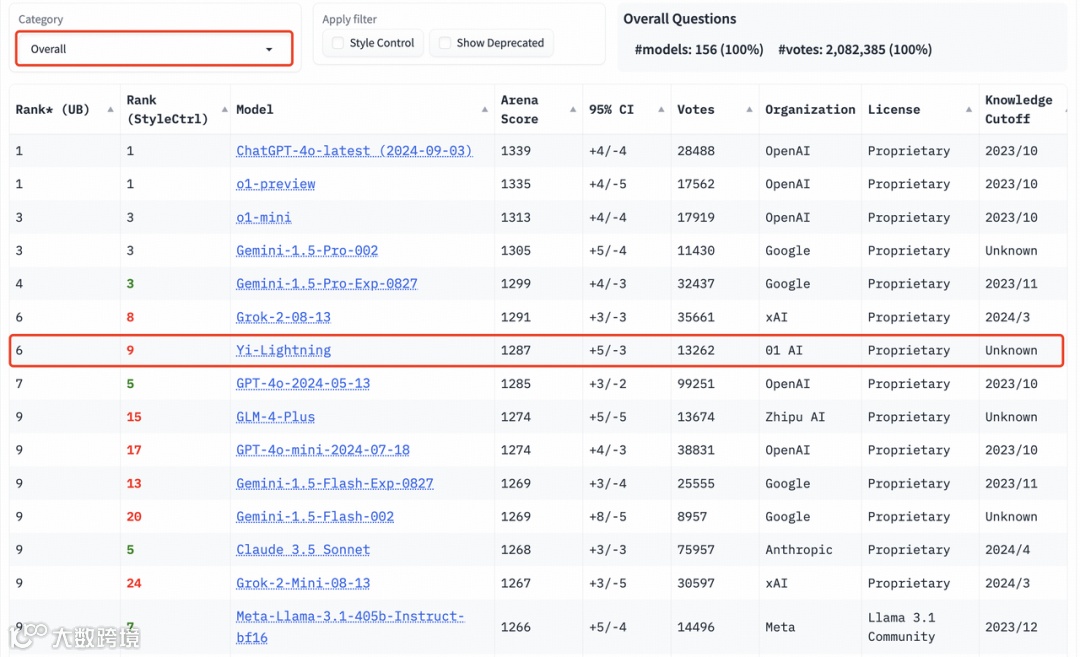Open the Category dropdown showing Overall
Image resolution: width=1080 pixels, height=657 pixels.
[x=154, y=49]
